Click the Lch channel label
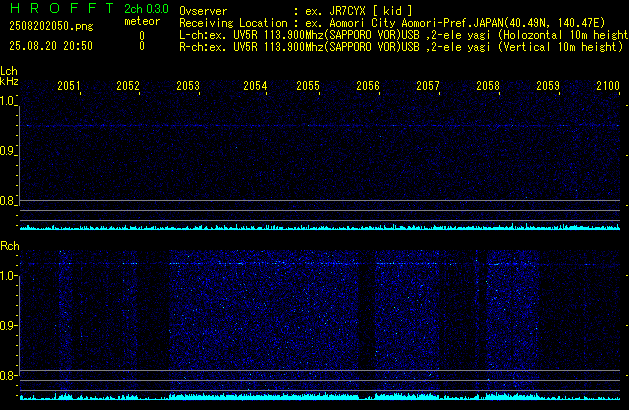 point(9,71)
